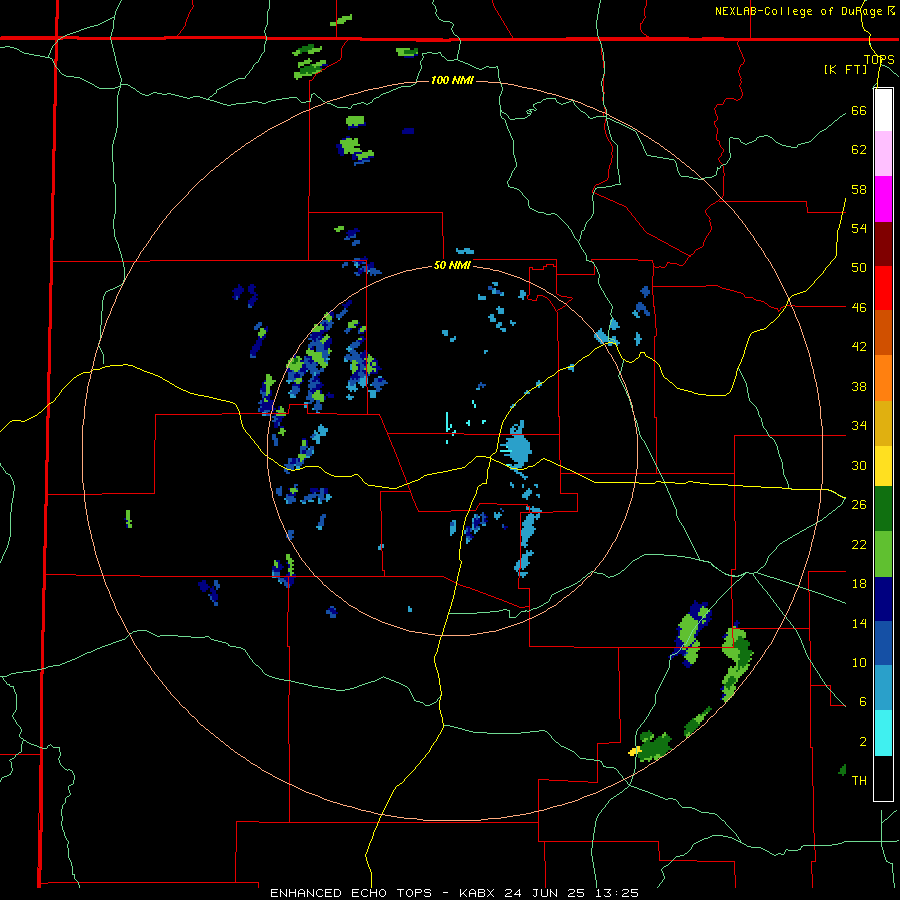The height and width of the screenshot is (900, 900).
Task: Click the light green 22 legend swatch
Action: (883, 554)
